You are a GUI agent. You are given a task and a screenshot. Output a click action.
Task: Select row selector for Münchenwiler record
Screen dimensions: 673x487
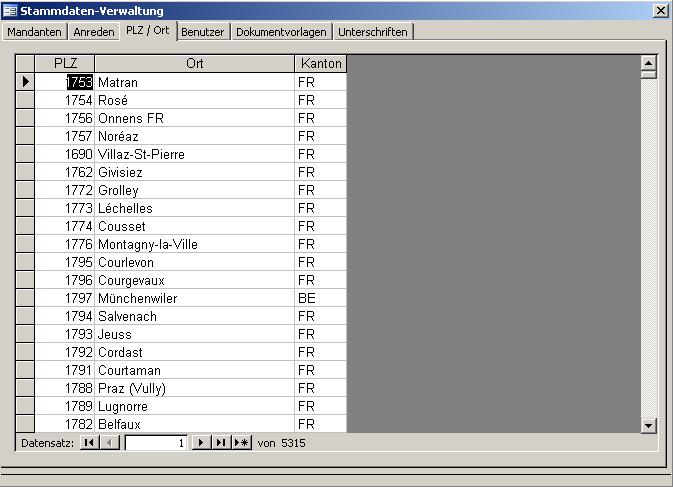coord(25,298)
